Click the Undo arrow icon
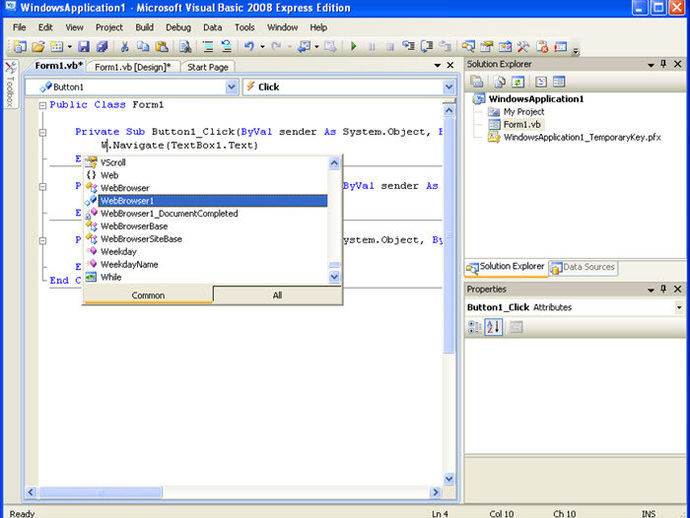This screenshot has width=690, height=518. 250,46
